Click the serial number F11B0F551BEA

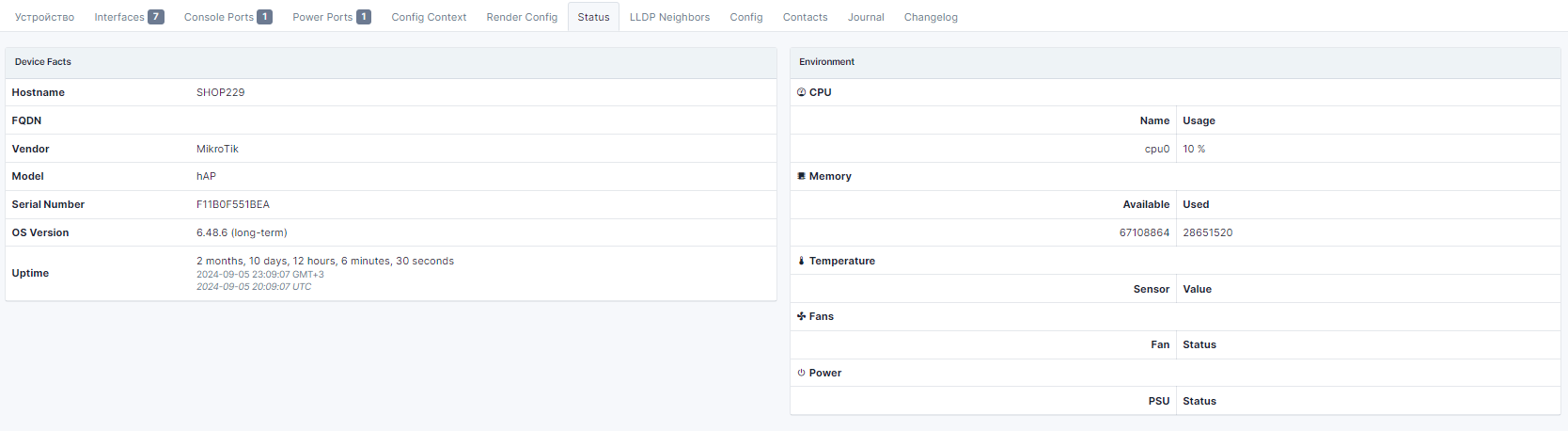232,204
